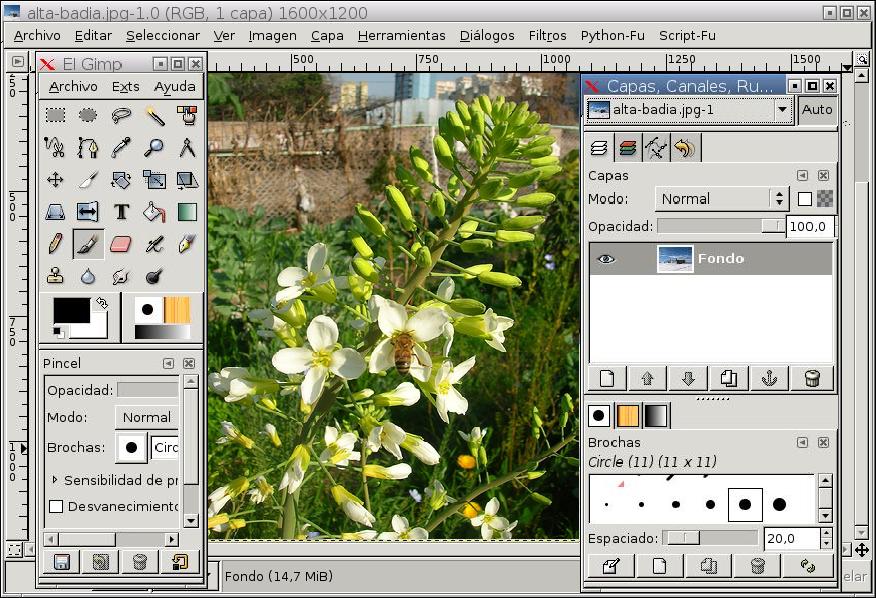
Task: Open the Capas panel tab menu arrow
Action: [802, 175]
